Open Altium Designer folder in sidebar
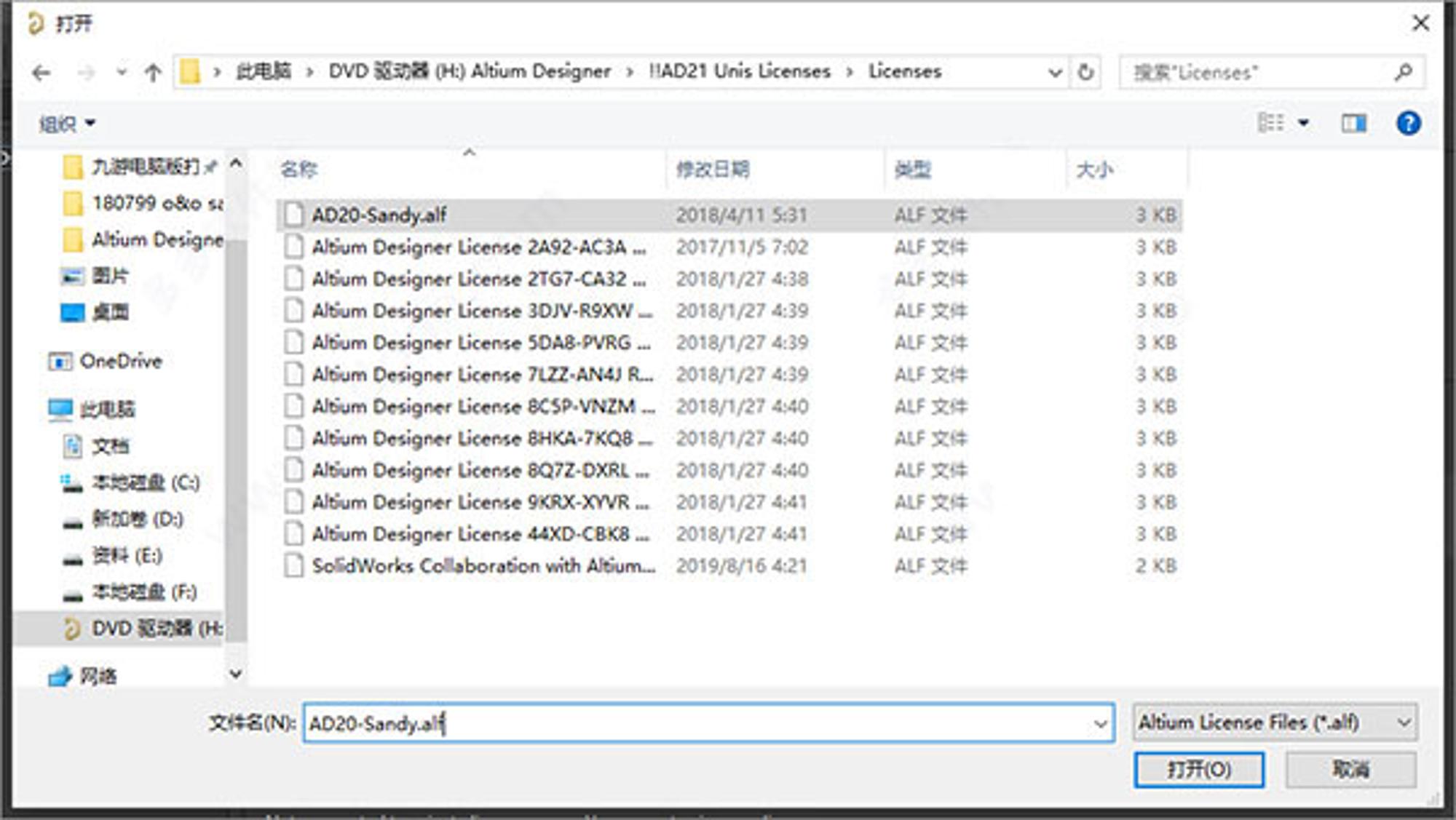This screenshot has height=820, width=1456. pos(142,239)
